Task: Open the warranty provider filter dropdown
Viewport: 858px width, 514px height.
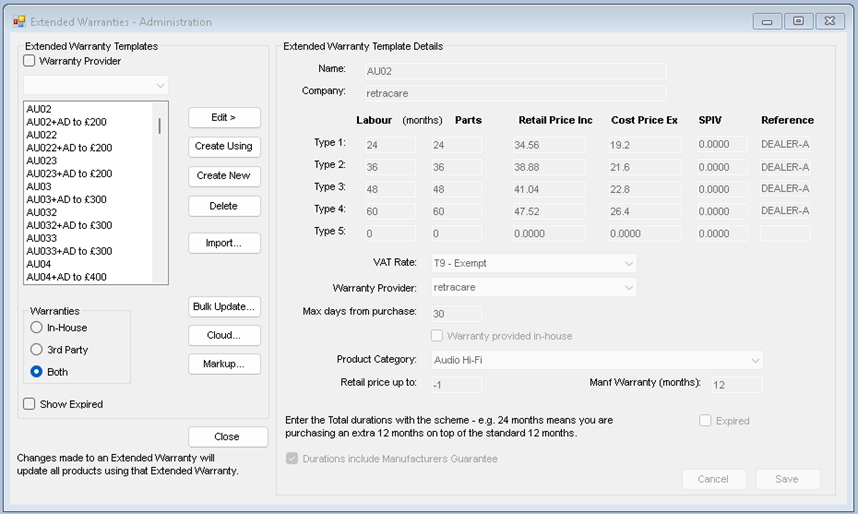Action: point(96,85)
